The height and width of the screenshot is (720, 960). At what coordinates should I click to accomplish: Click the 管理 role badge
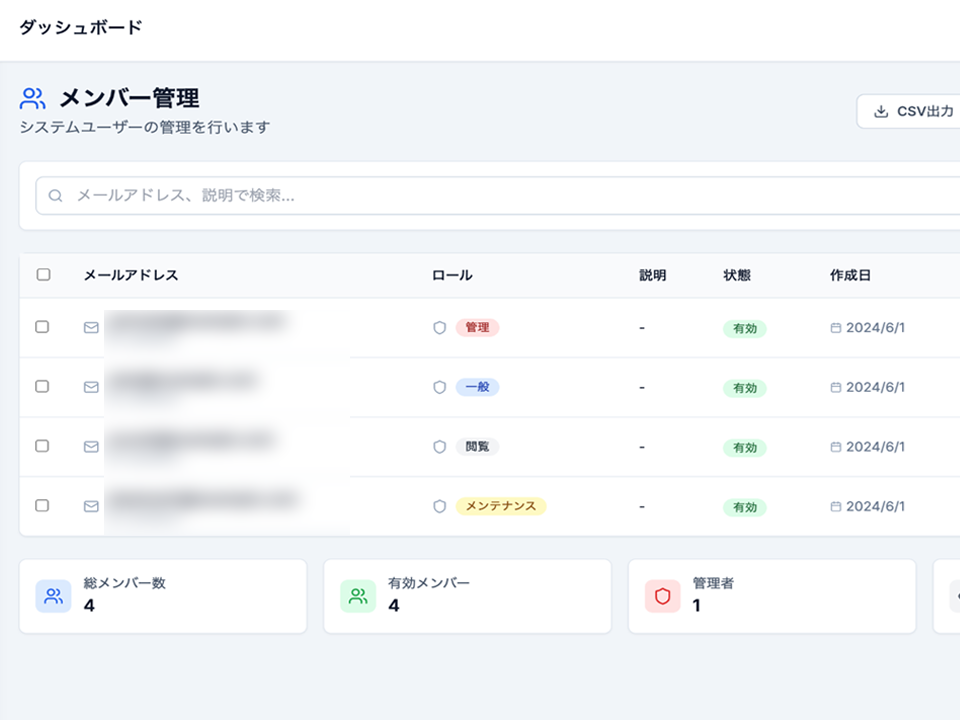pos(477,327)
